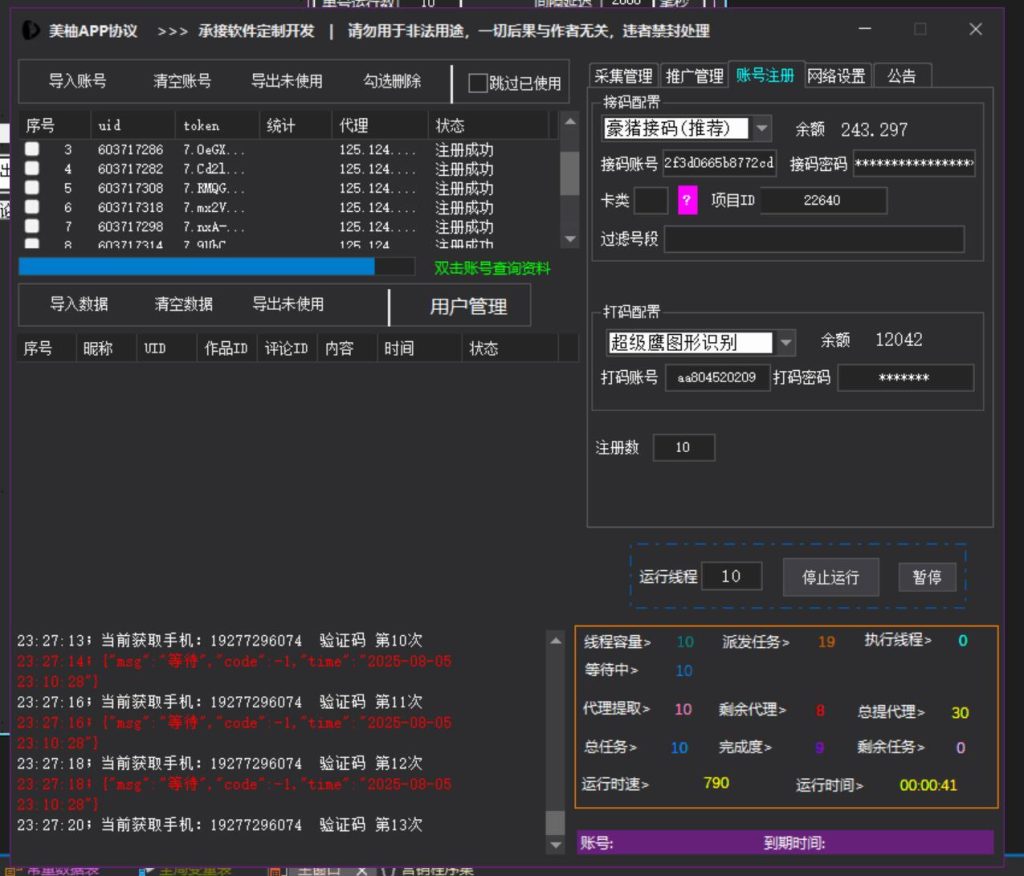Click the log panel scroll-down arrow
Screen dimensions: 1024x876
click(x=555, y=846)
